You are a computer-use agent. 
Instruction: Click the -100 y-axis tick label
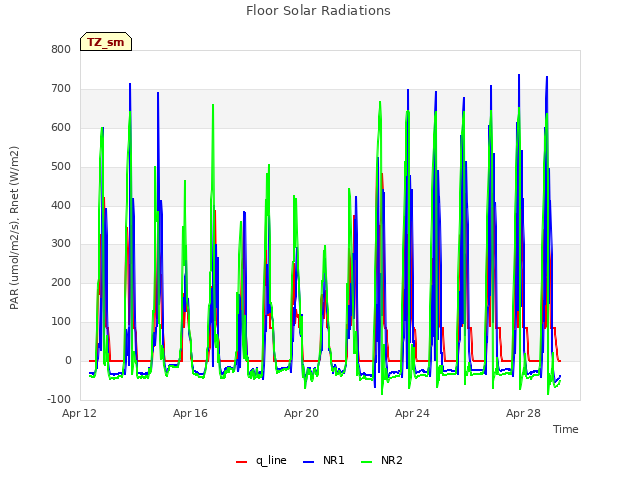point(59,399)
